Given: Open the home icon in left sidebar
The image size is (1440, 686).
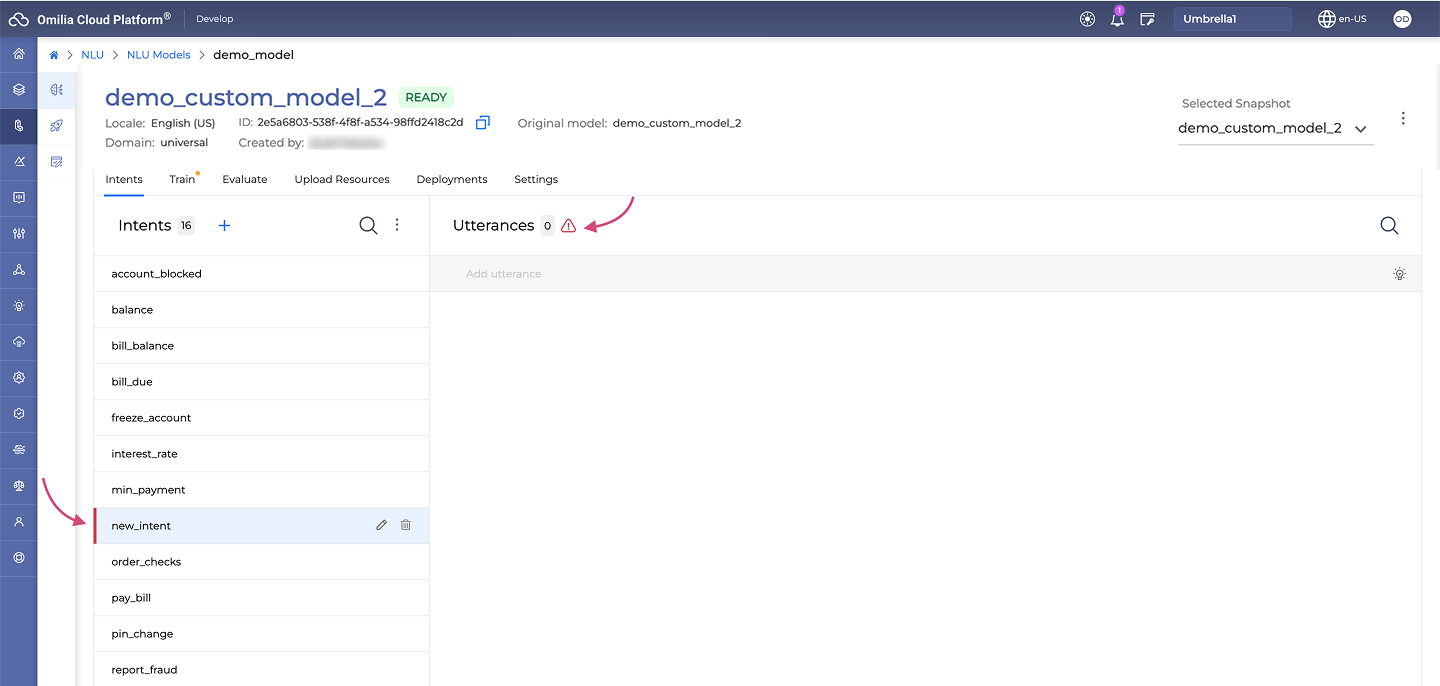Looking at the screenshot, I should (x=18, y=54).
